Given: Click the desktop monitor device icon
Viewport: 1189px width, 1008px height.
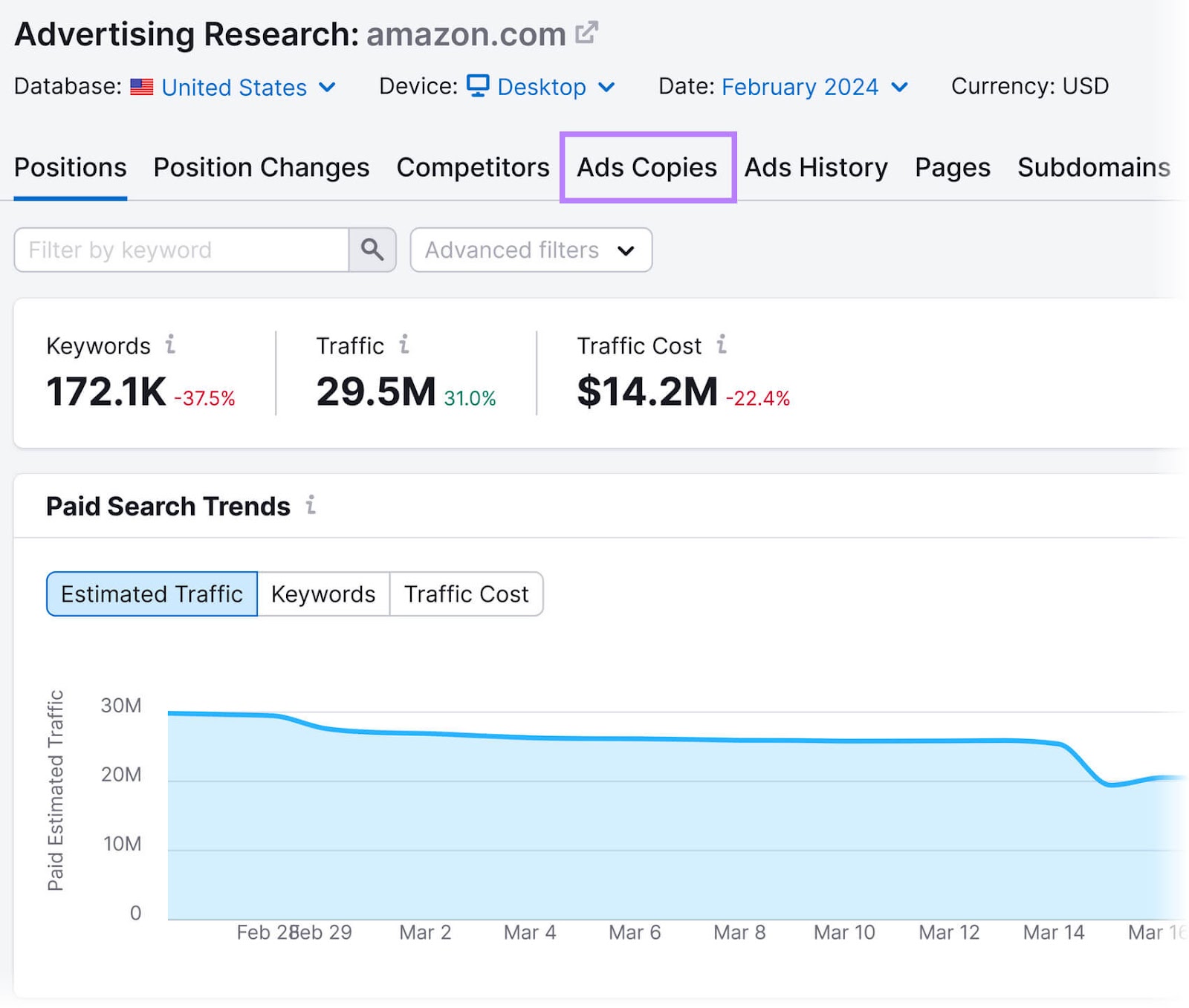Looking at the screenshot, I should tap(478, 87).
